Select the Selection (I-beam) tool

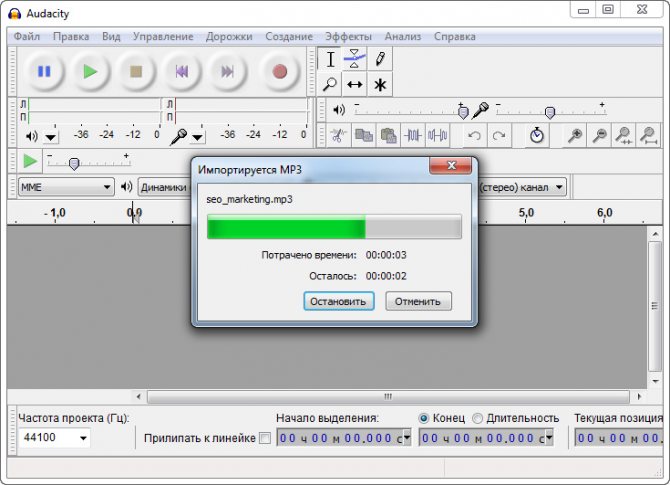pos(330,59)
